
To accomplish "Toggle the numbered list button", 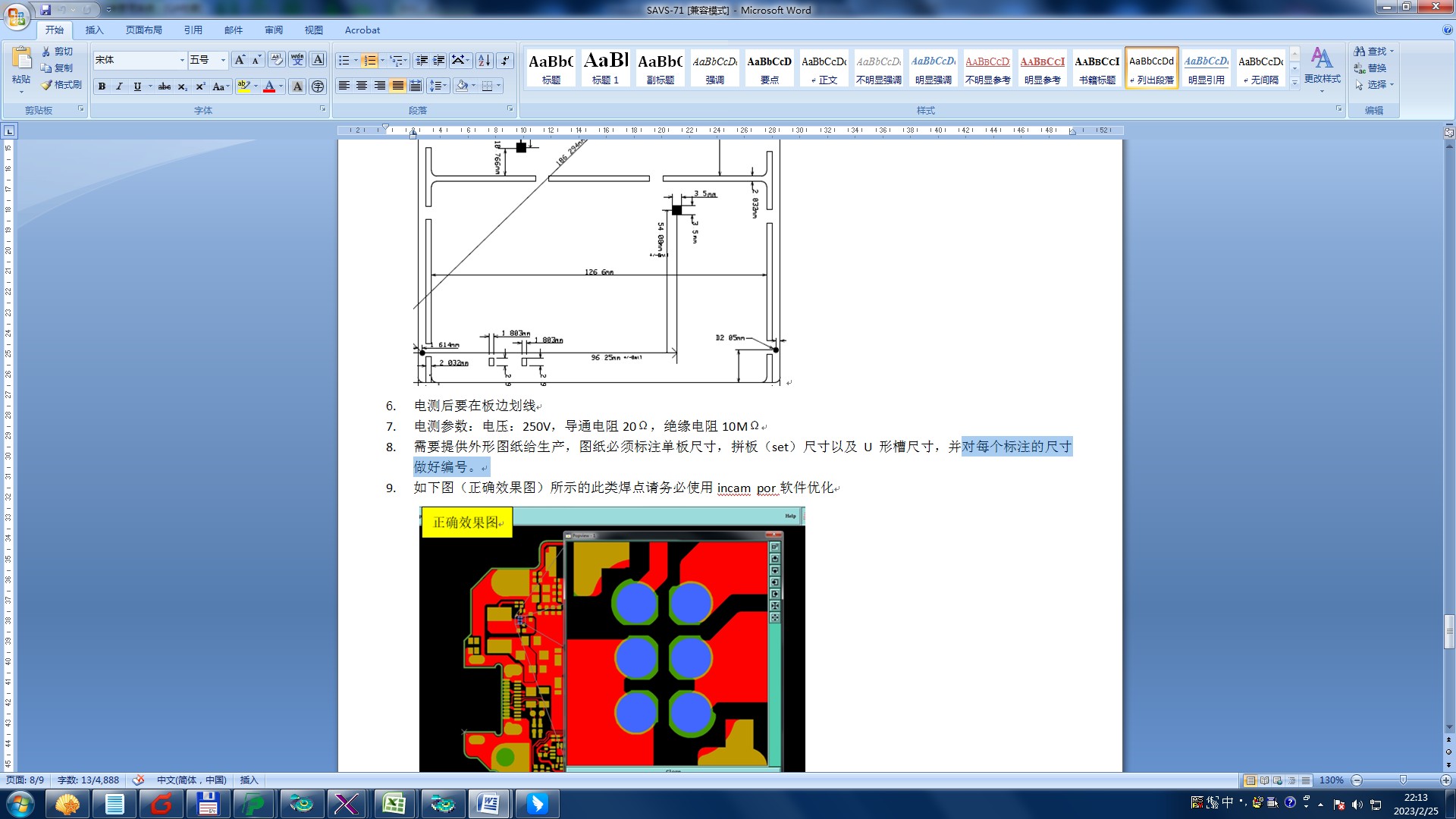I will click(369, 61).
